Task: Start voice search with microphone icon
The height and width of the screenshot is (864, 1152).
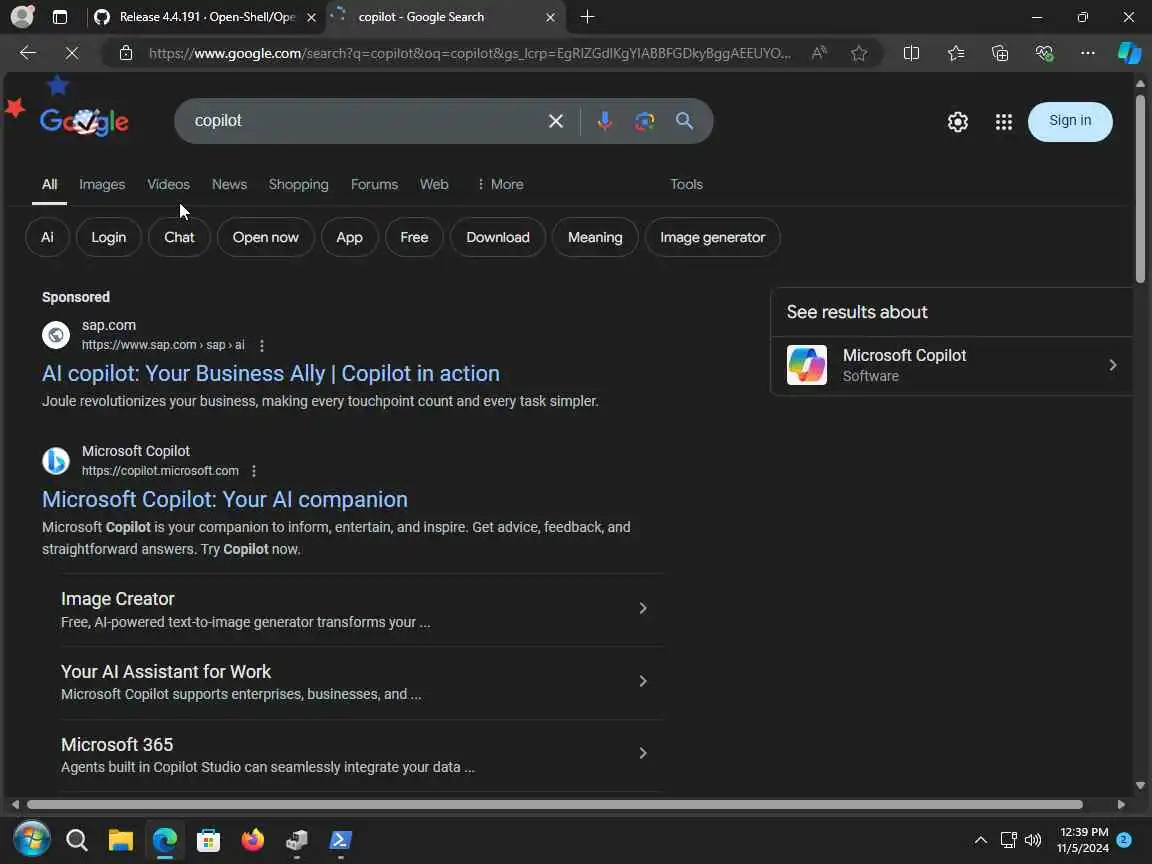Action: tap(605, 121)
